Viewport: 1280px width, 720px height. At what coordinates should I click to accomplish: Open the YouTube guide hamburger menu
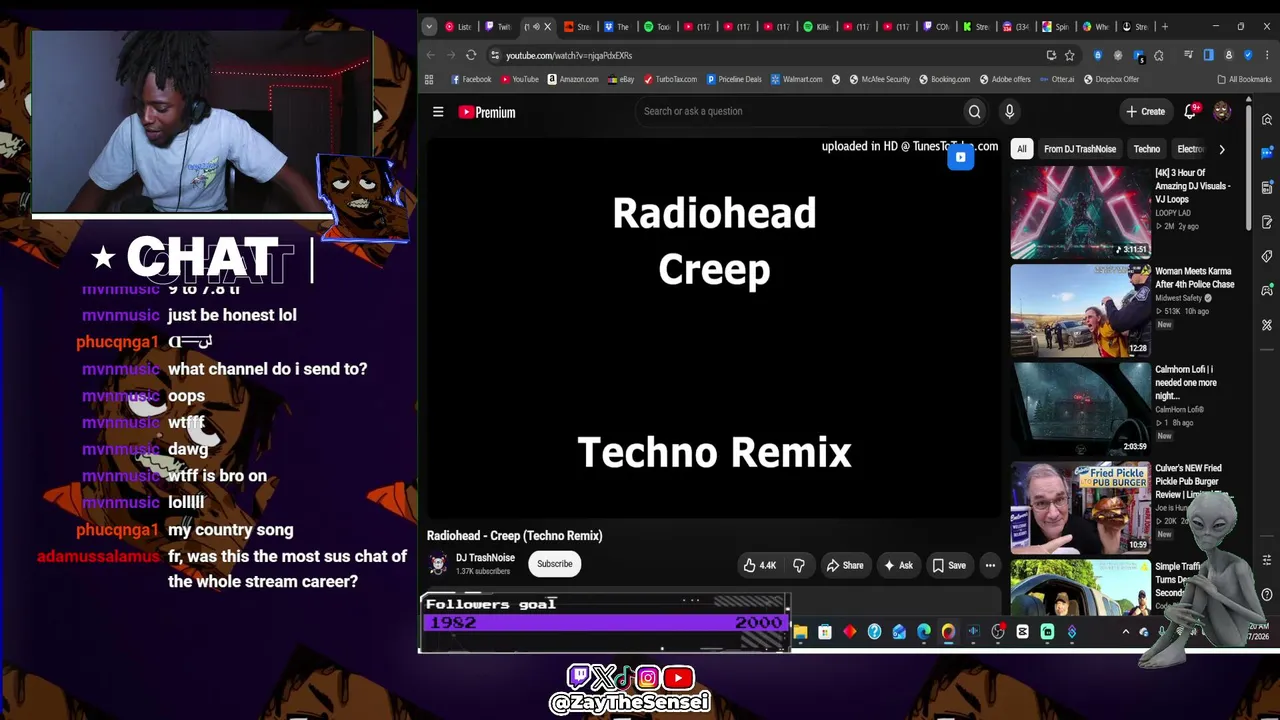point(438,112)
